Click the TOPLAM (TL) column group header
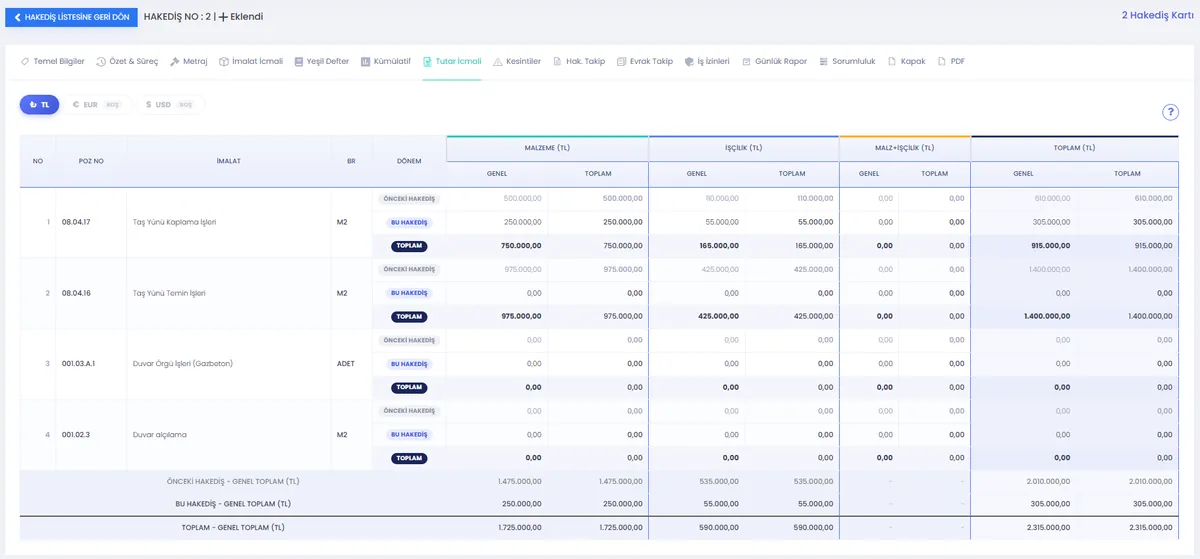Screen dimensions: 1200x559 click(x=1074, y=148)
